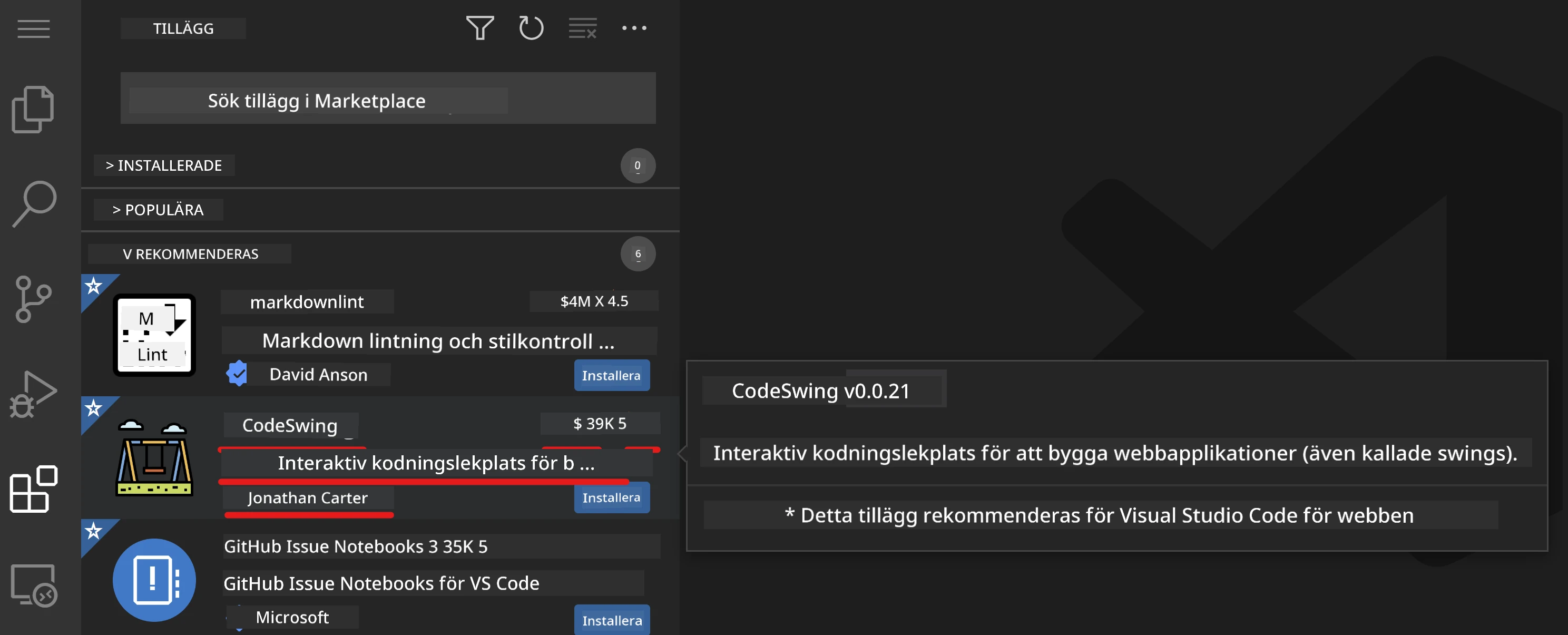Click the TILLÄGG panel title
This screenshot has height=635, width=1568.
[x=183, y=28]
